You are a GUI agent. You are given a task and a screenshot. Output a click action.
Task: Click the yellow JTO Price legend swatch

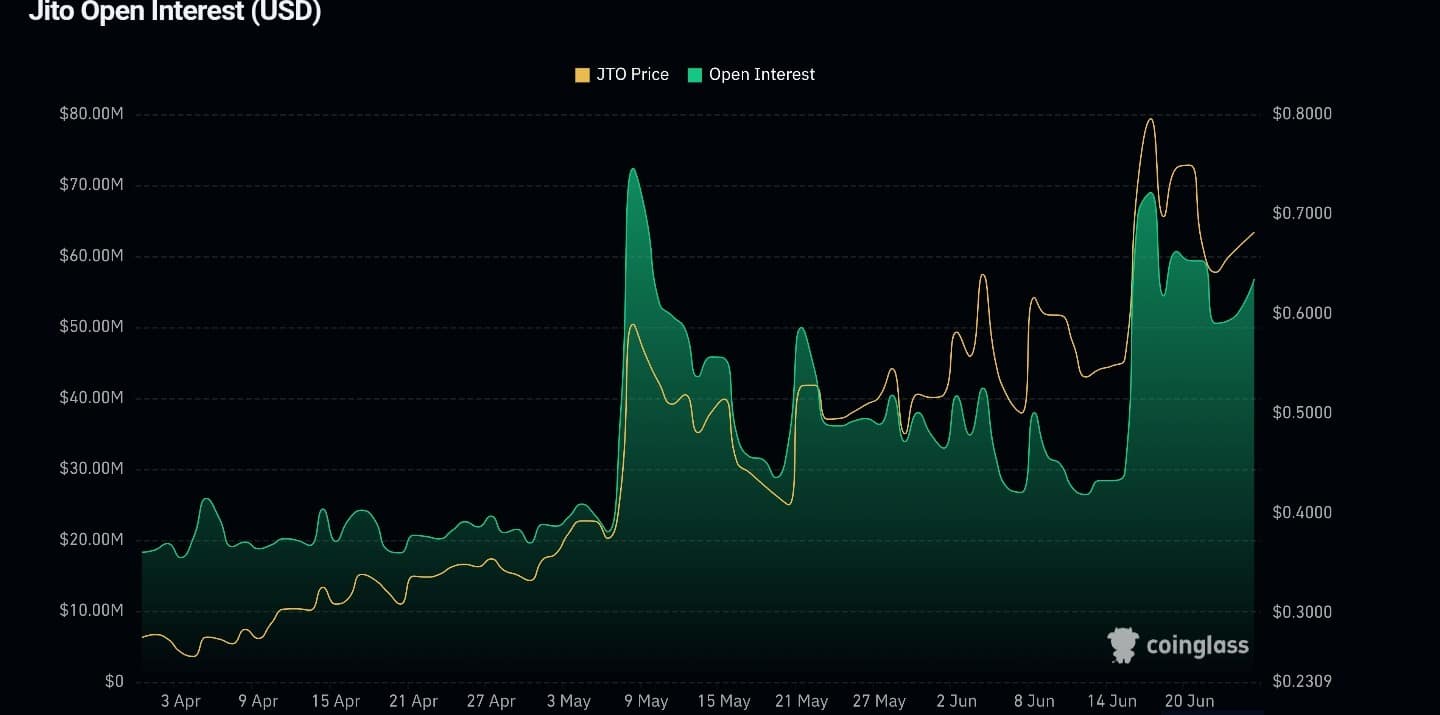coord(582,75)
